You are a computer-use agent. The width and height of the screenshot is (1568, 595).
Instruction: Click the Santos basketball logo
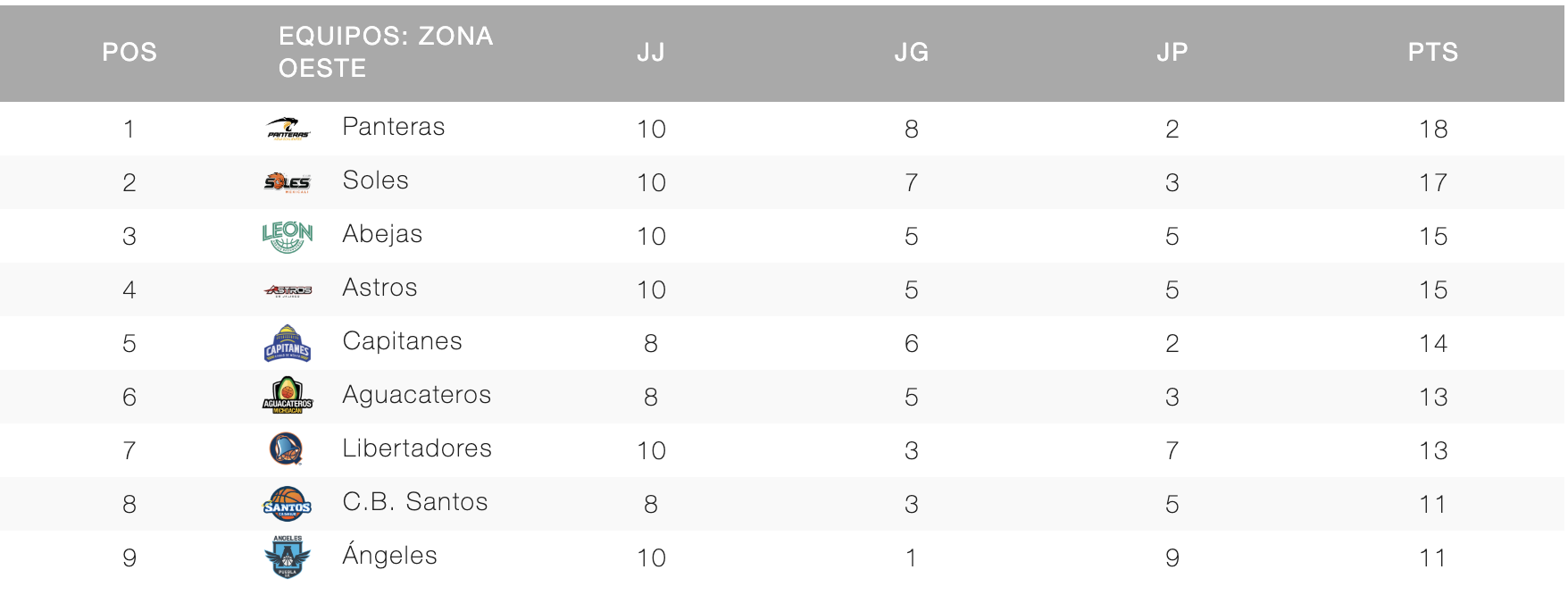click(288, 504)
